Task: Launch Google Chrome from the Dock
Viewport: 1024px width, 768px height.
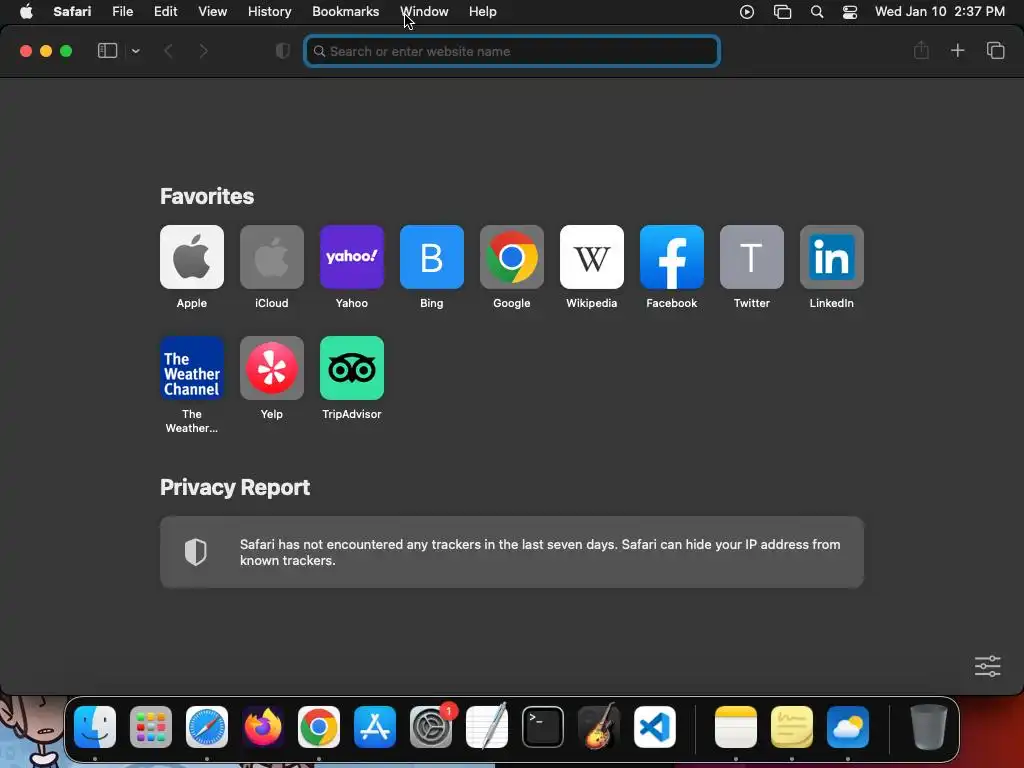Action: pos(319,727)
